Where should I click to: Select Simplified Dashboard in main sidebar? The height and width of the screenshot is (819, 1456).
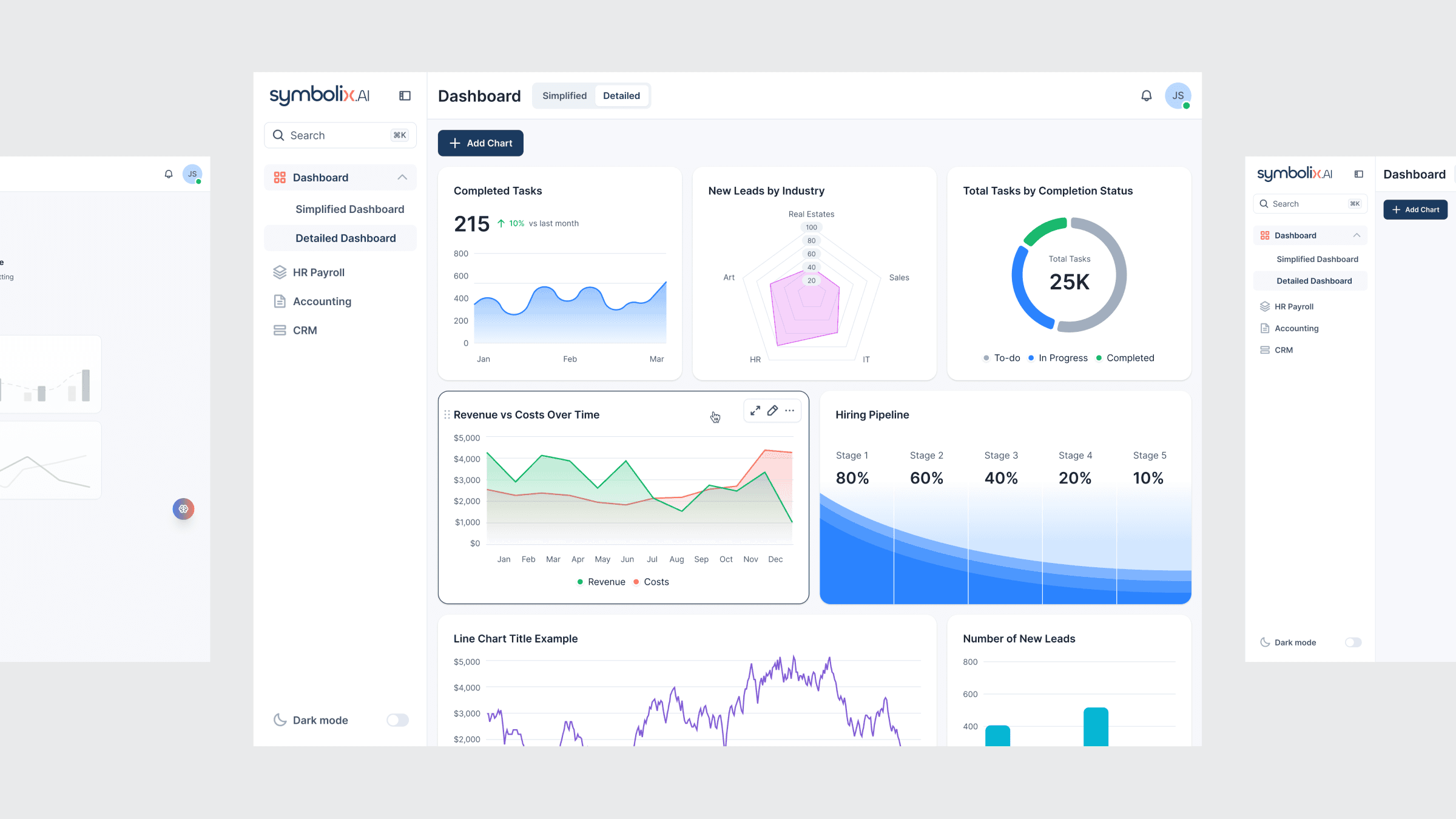[349, 209]
